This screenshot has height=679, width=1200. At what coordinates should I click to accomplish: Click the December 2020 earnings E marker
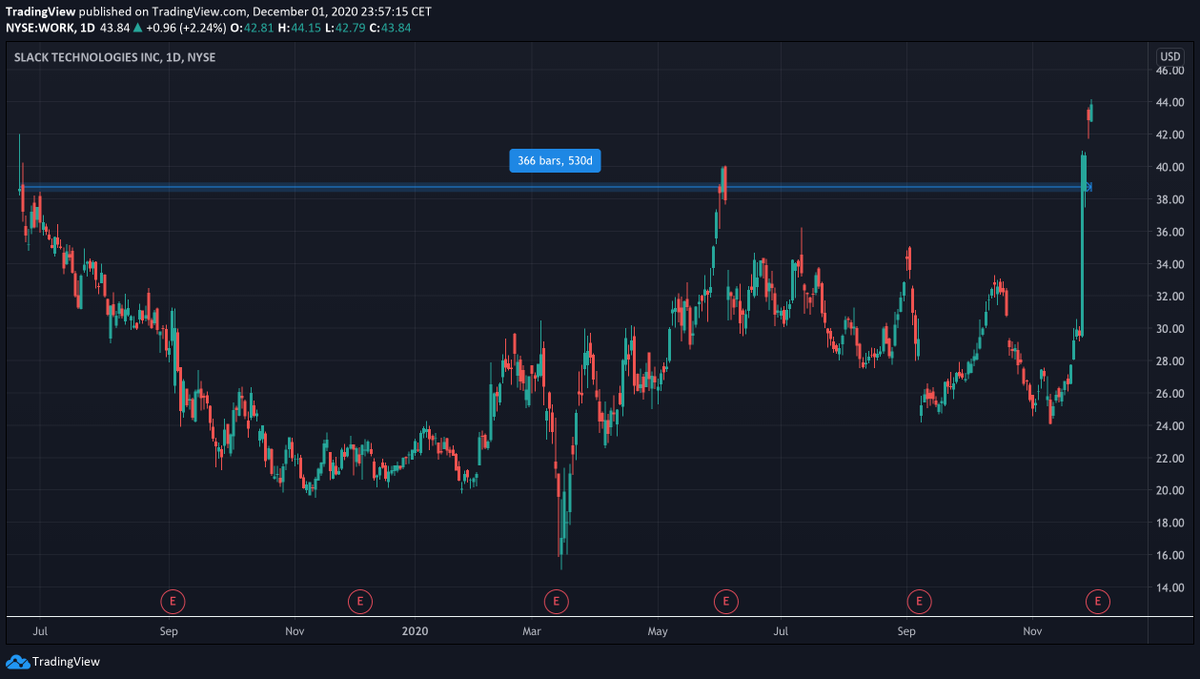[x=1098, y=601]
